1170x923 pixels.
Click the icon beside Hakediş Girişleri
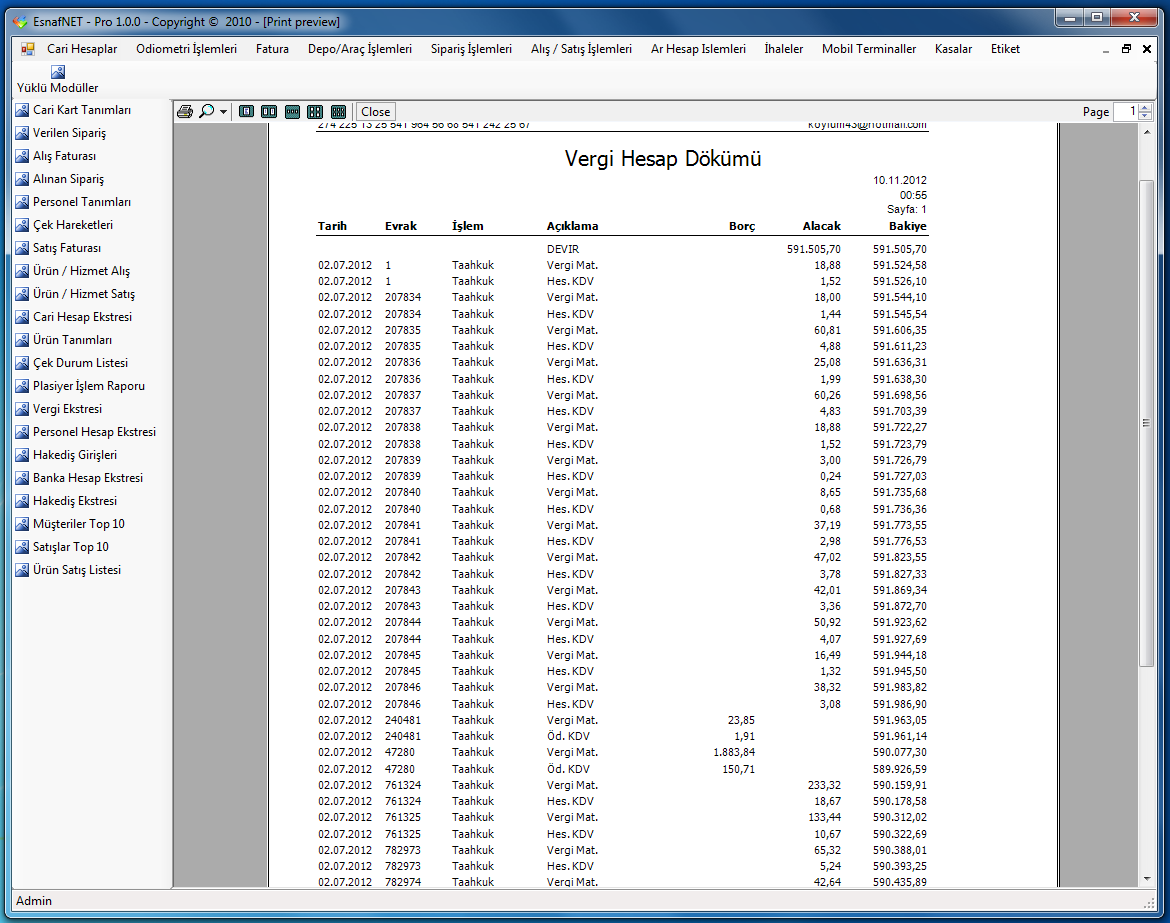[x=22, y=455]
